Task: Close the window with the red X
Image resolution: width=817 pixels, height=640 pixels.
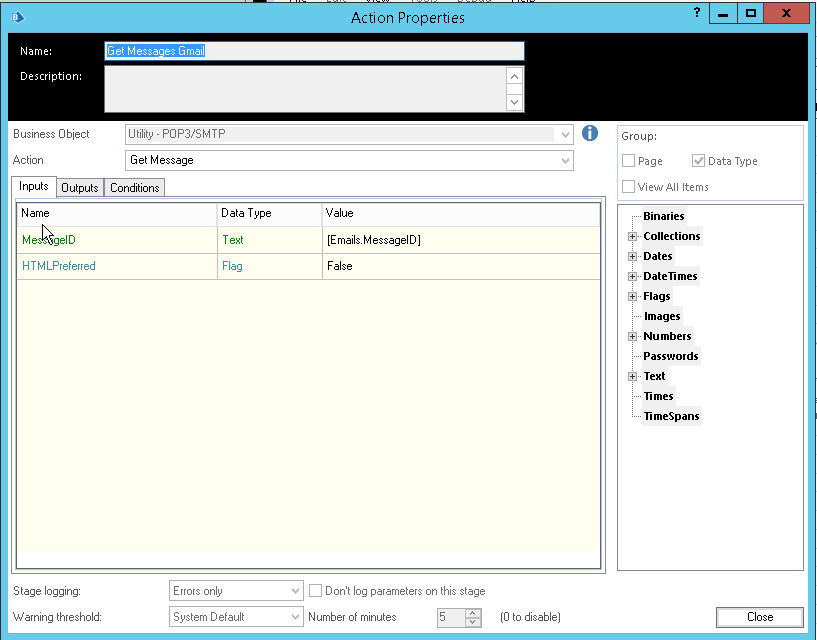Action: pyautogui.click(x=786, y=14)
